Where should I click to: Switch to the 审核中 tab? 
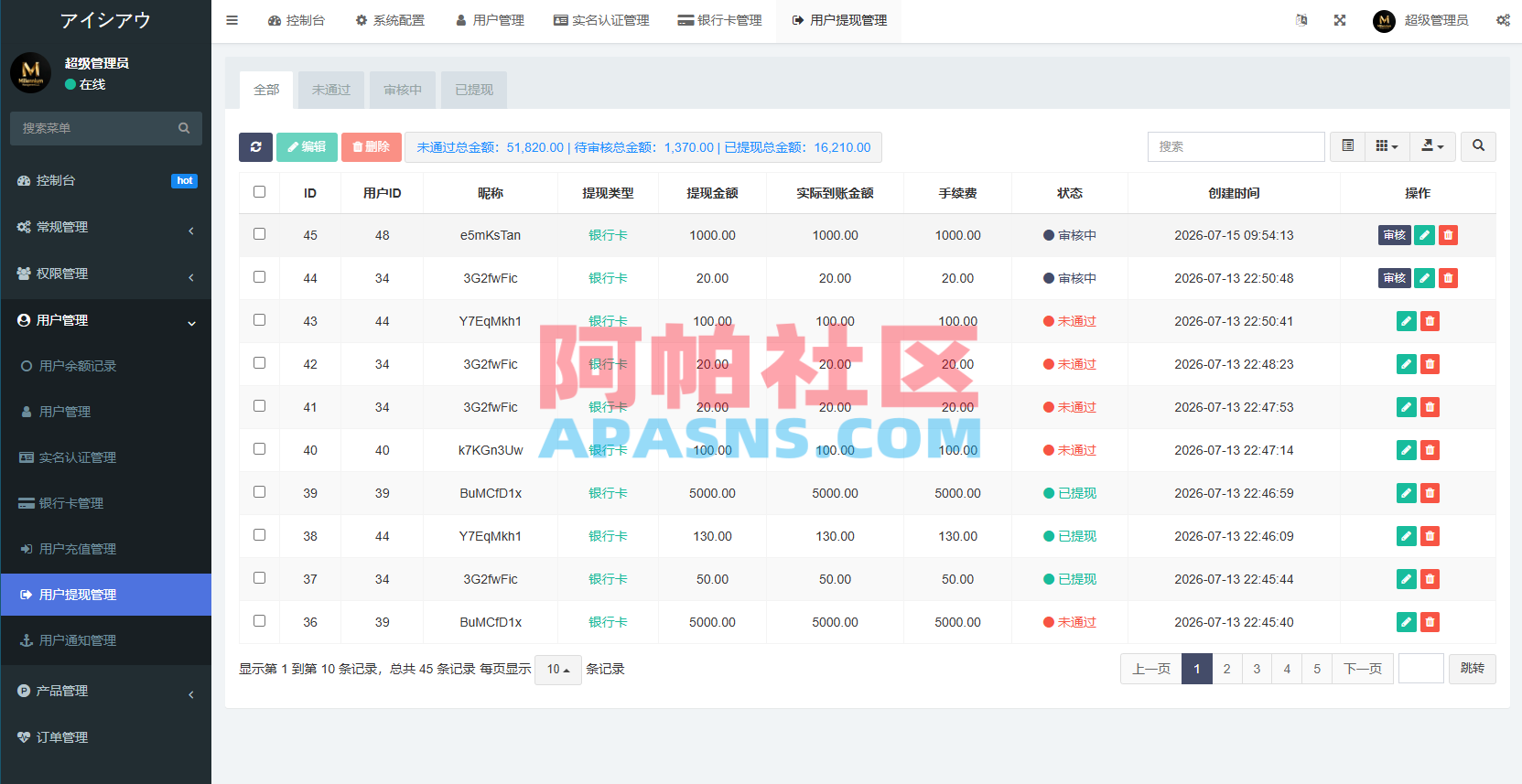403,90
